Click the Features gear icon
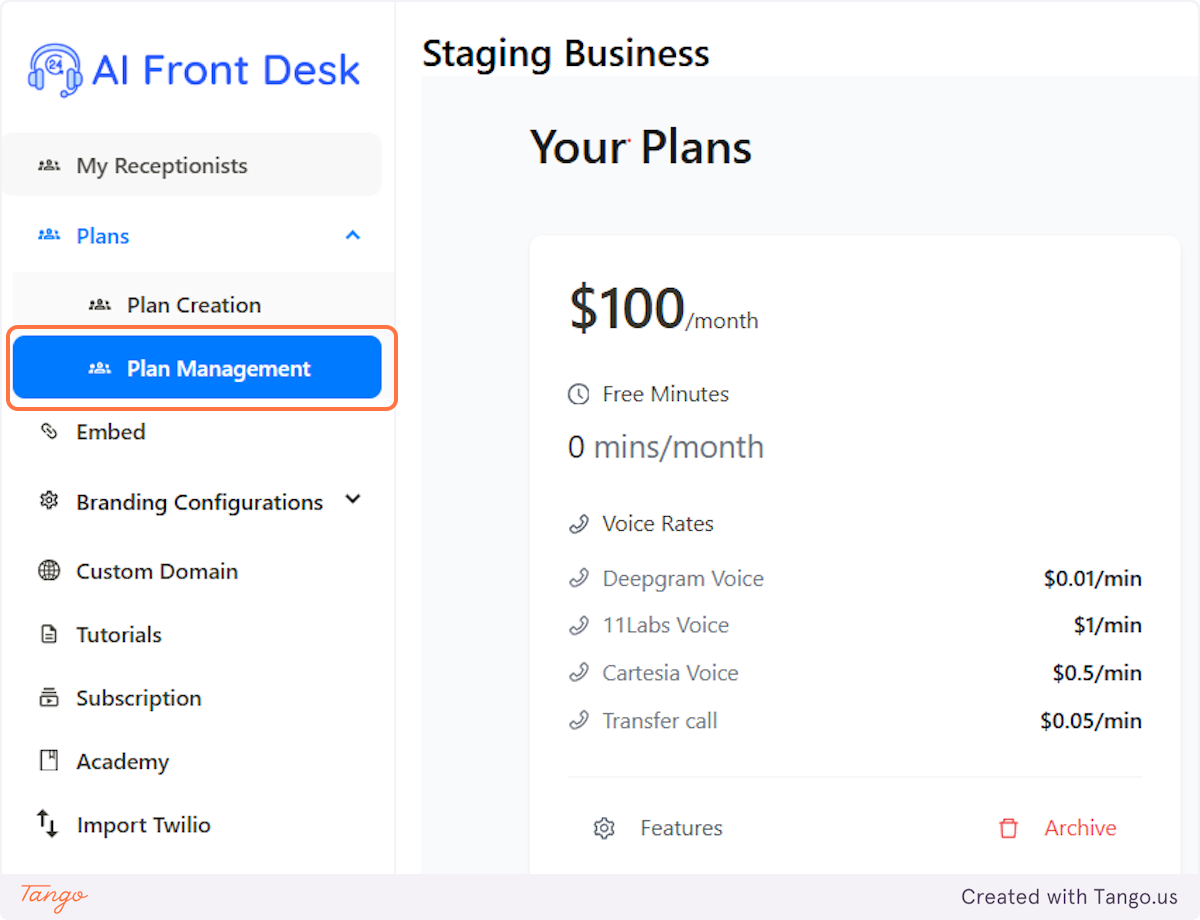This screenshot has height=920, width=1200. pos(604,828)
